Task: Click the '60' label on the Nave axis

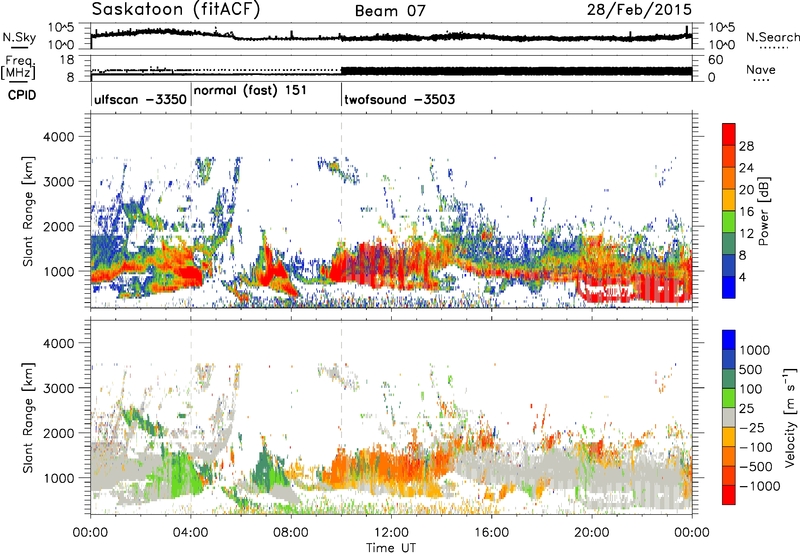Action: (x=716, y=60)
